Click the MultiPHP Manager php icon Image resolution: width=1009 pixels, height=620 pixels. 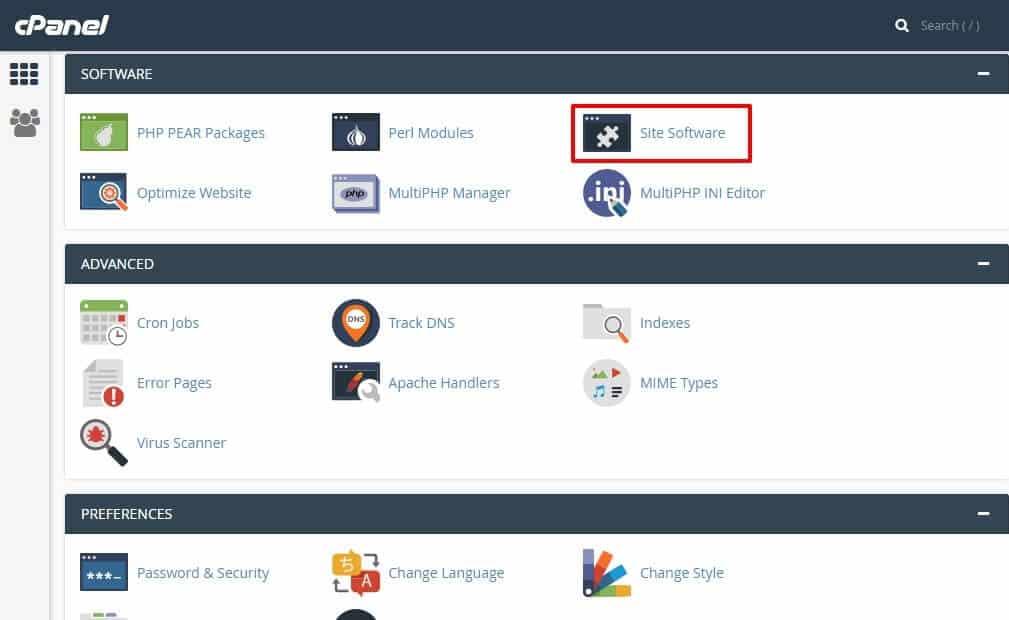click(x=355, y=193)
